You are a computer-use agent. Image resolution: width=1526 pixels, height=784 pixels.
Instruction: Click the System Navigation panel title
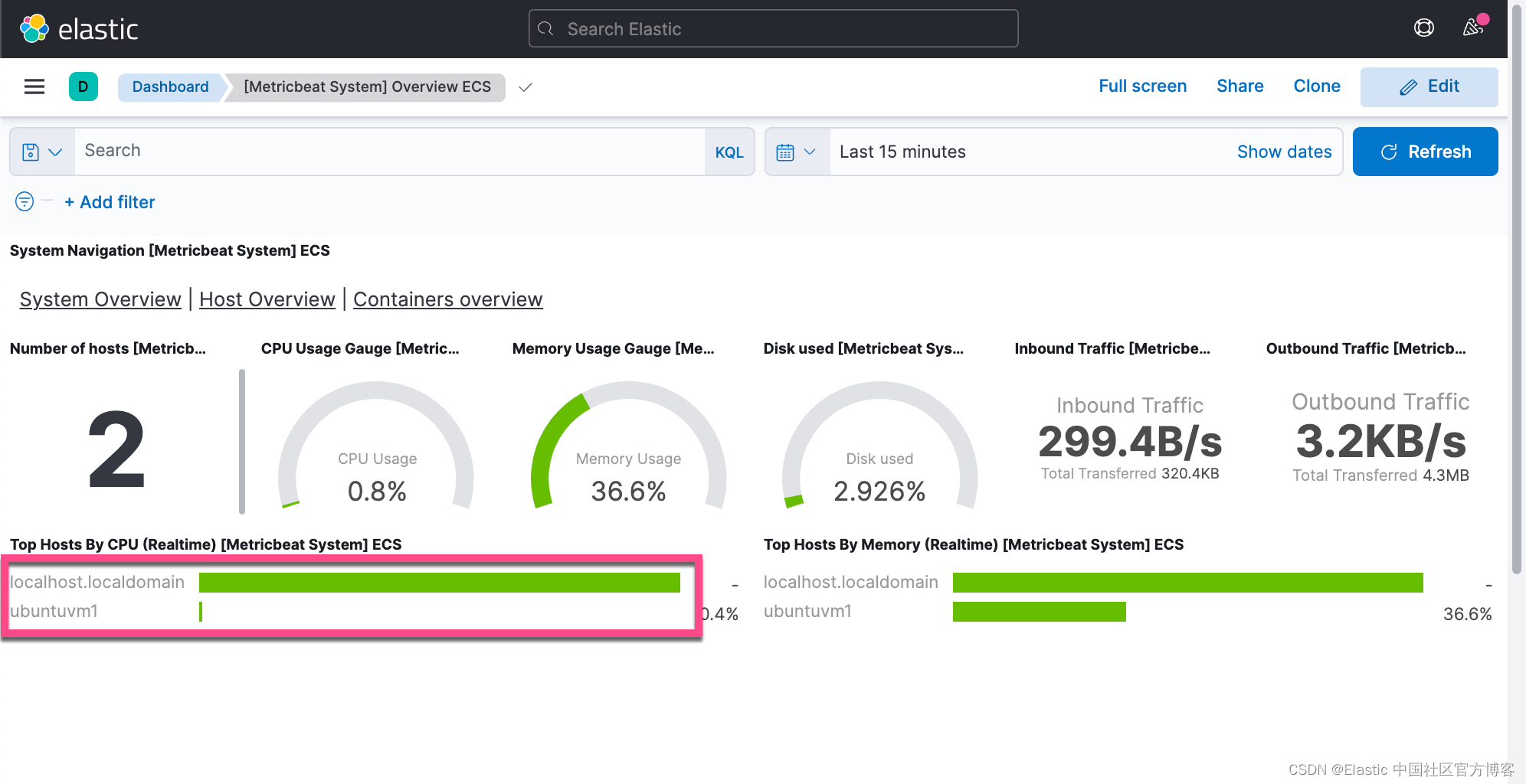tap(169, 250)
